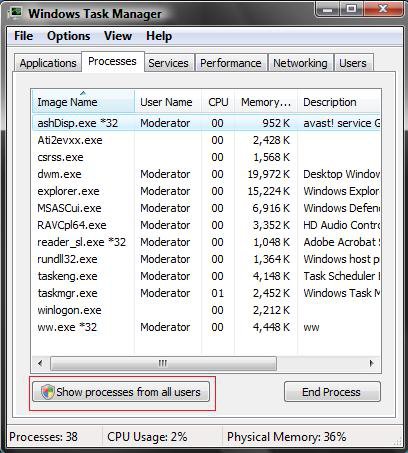Click the avast! service description cell

click(x=341, y=123)
